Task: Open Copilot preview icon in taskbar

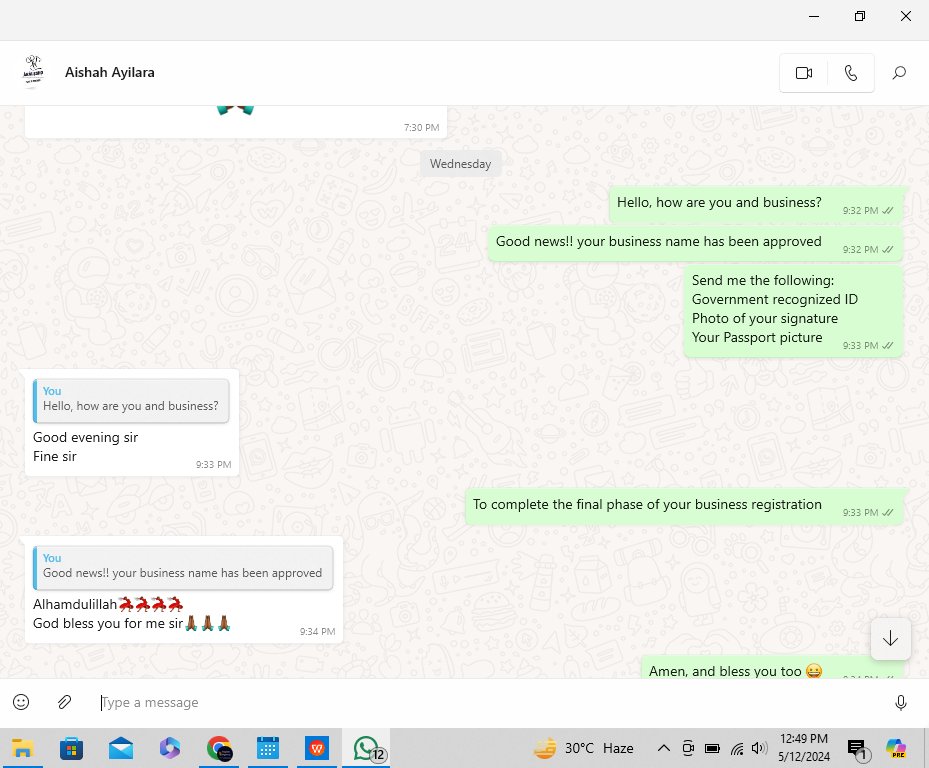Action: 896,748
